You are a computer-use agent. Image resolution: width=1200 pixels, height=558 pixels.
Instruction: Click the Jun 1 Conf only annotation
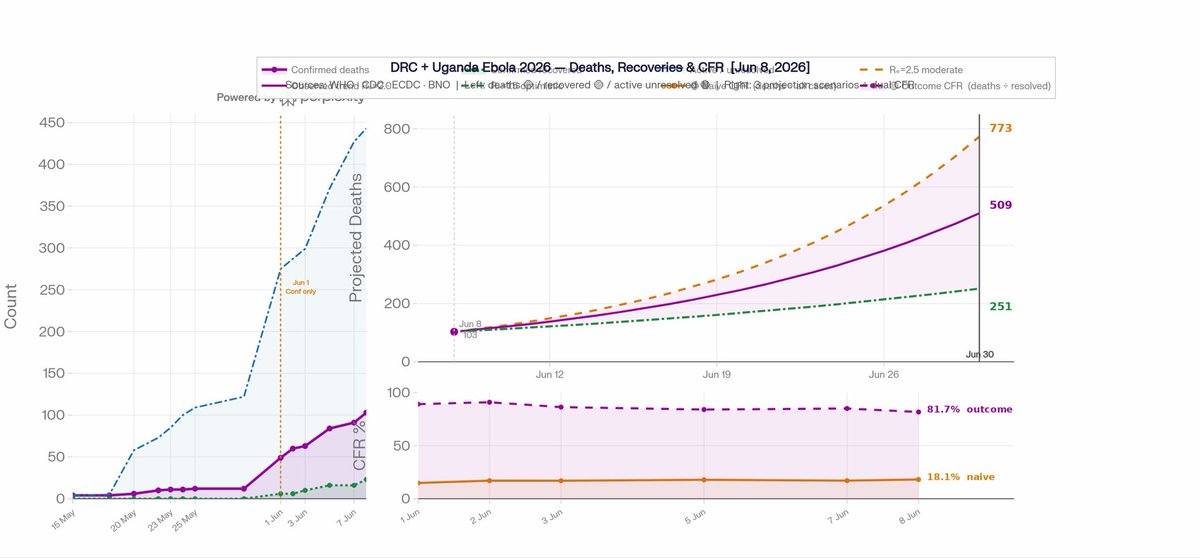(301, 287)
